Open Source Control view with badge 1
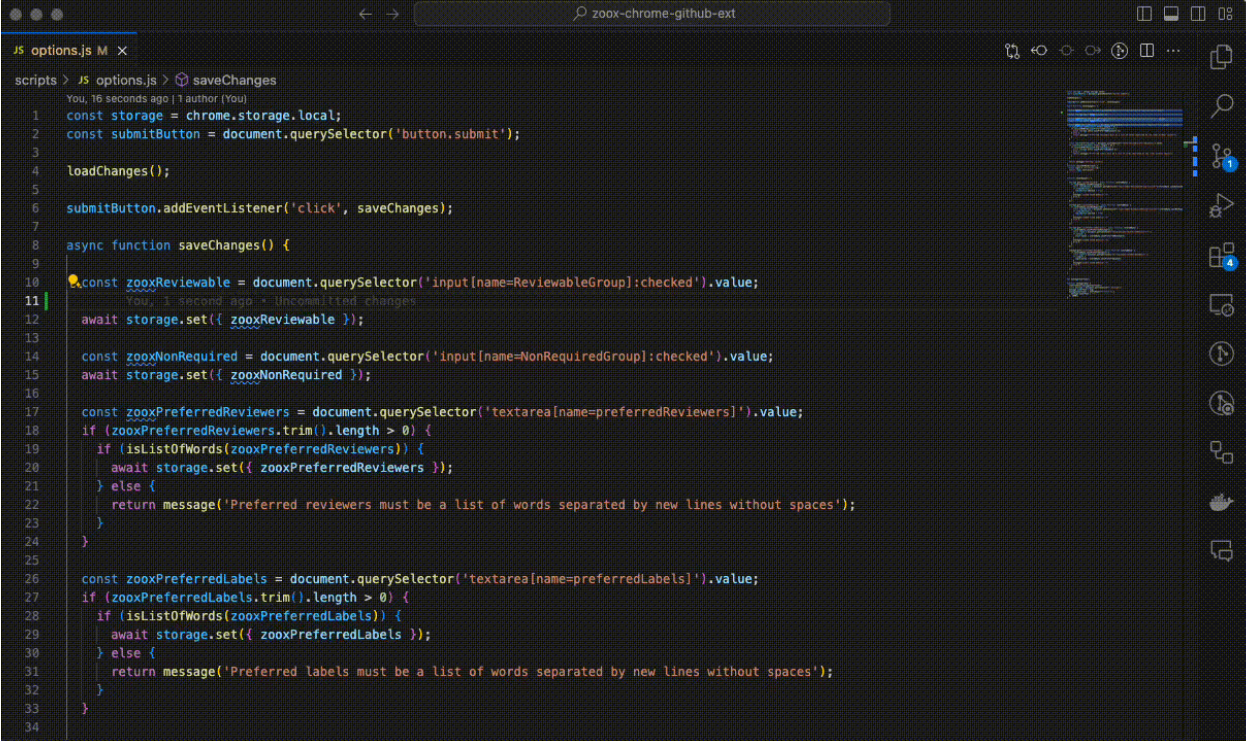The width and height of the screenshot is (1248, 742). 1222,156
